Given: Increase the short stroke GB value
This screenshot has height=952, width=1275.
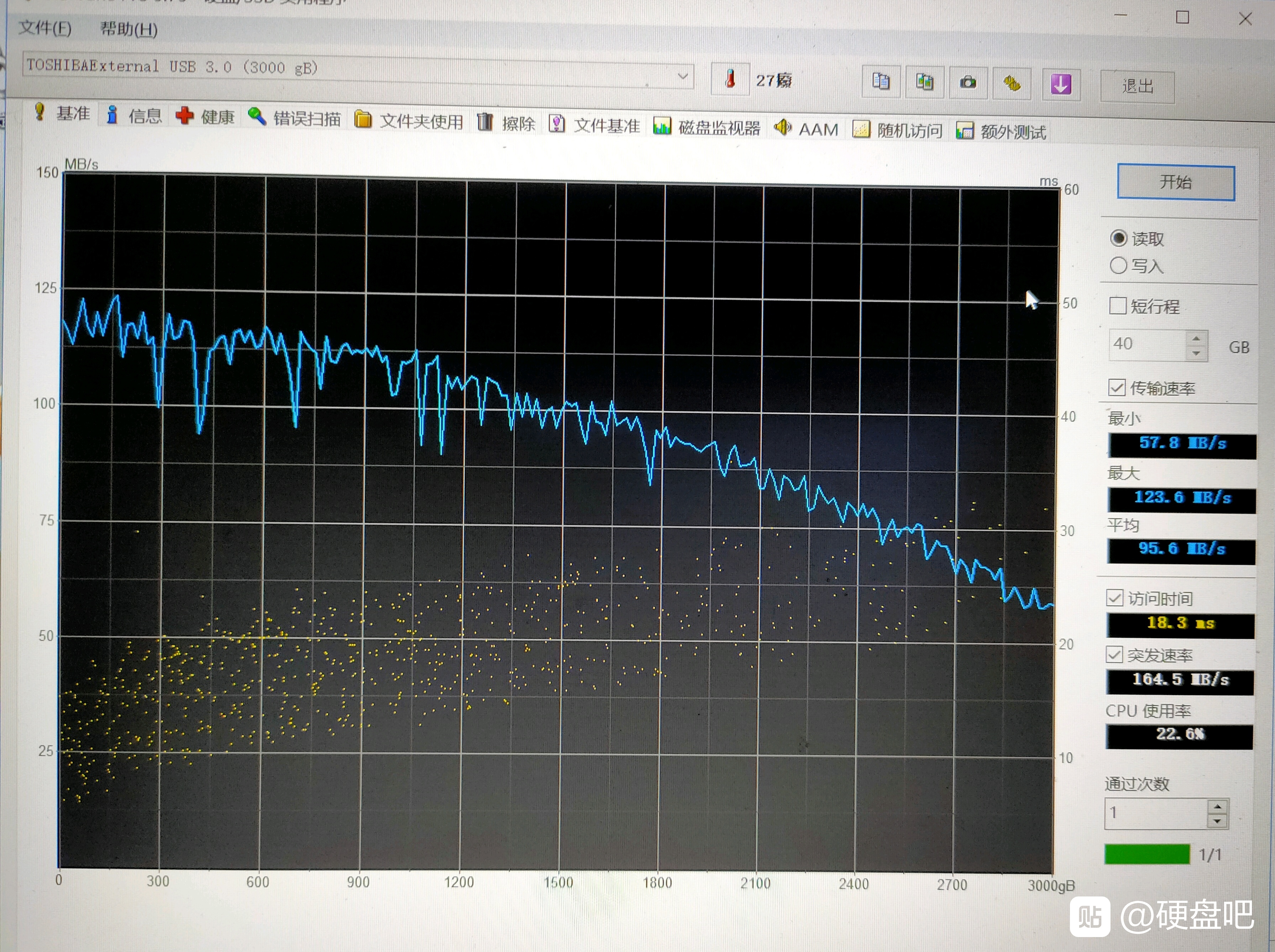Looking at the screenshot, I should click(1197, 338).
